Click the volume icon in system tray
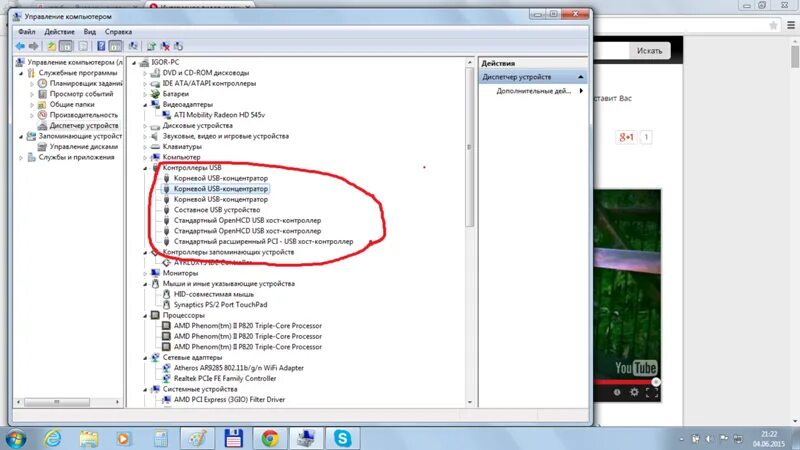Screen dimensions: 800x450 point(709,439)
